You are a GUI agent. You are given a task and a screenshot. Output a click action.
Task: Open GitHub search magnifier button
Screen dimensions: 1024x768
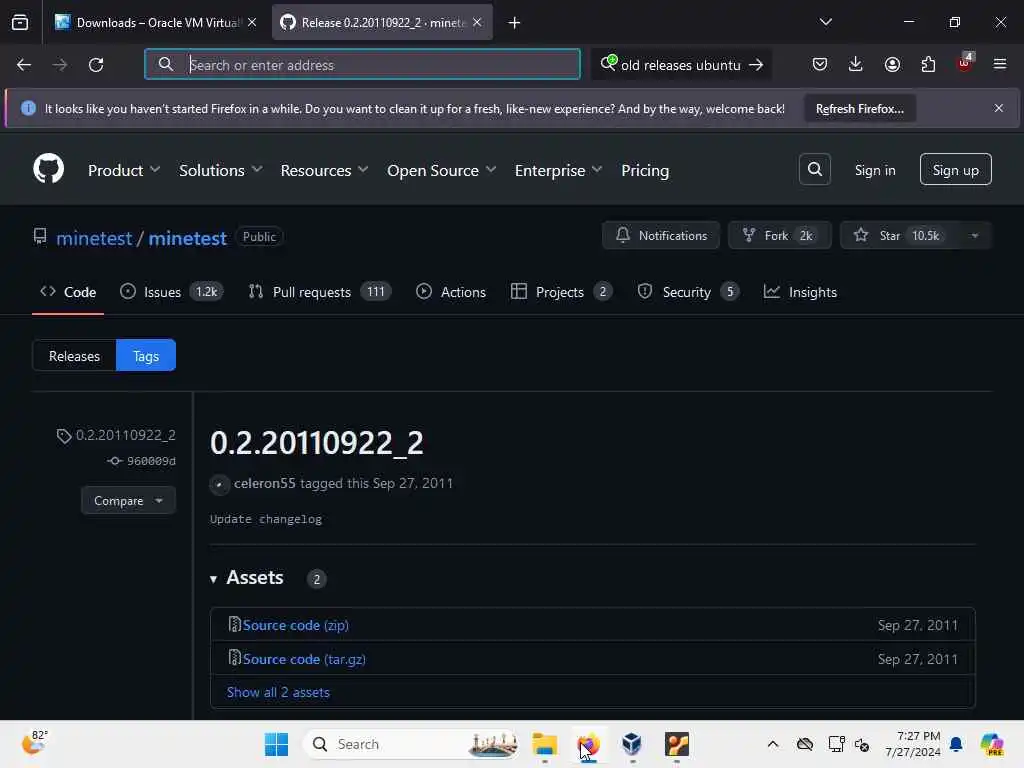click(x=814, y=170)
